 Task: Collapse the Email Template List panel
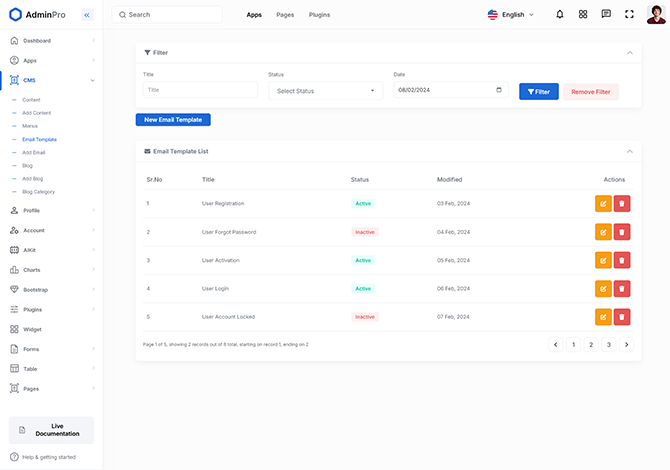[629, 151]
